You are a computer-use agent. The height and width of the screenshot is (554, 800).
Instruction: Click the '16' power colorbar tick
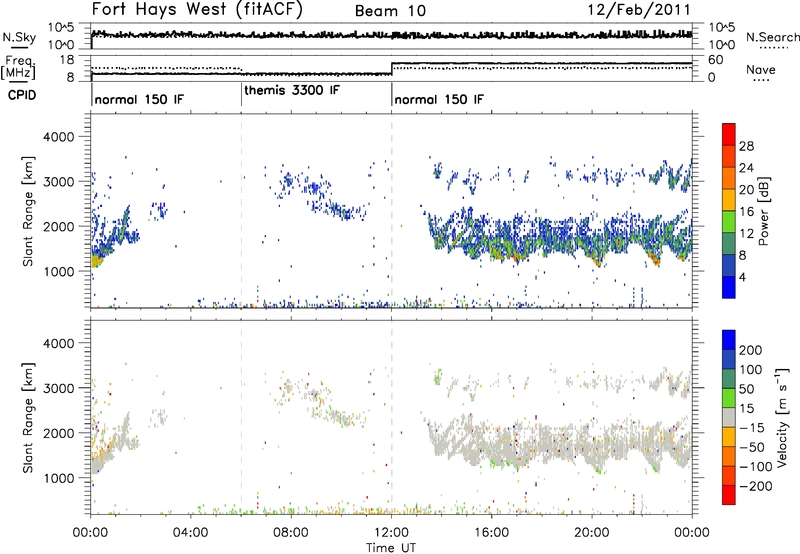(x=746, y=212)
